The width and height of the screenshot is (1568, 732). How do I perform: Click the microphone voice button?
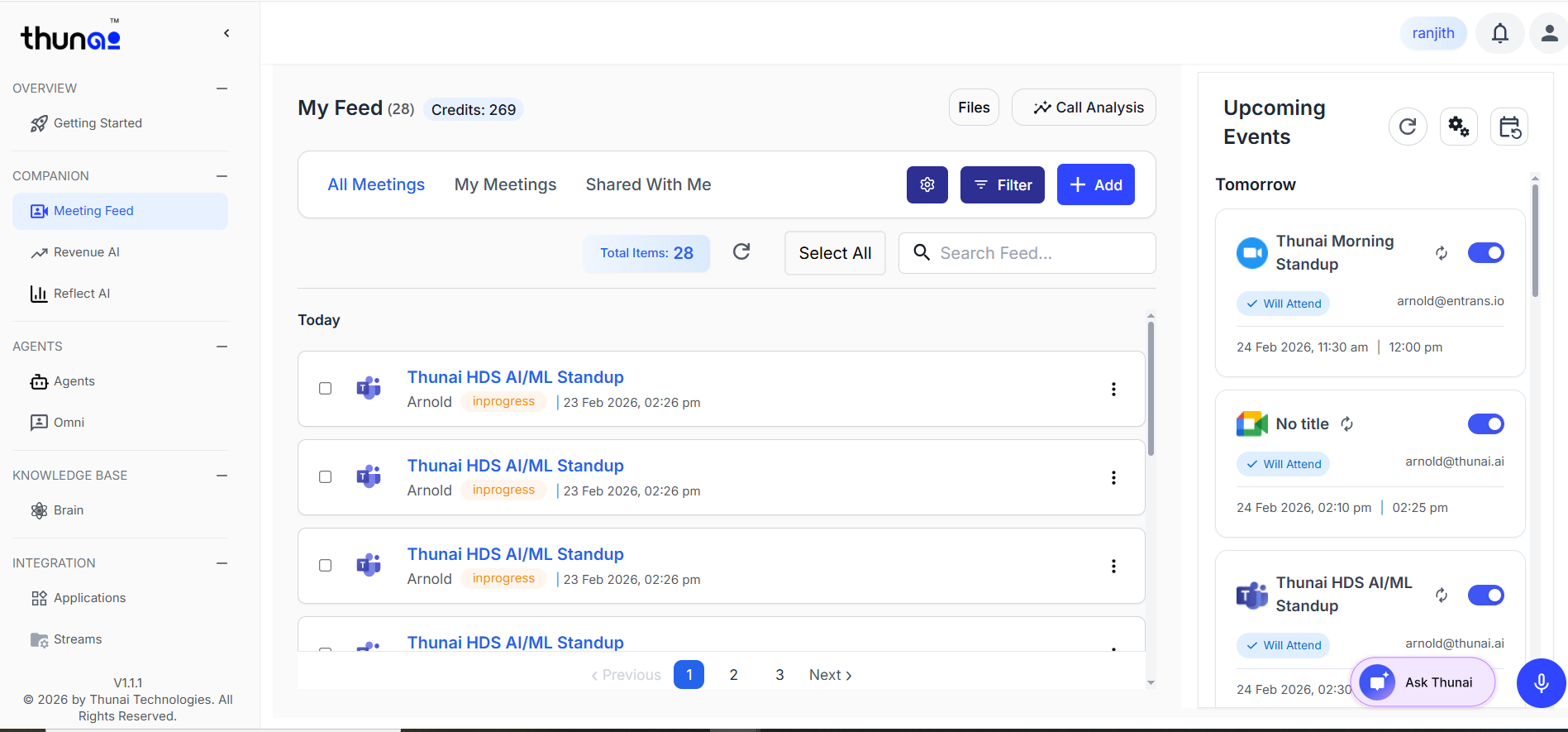(x=1541, y=682)
